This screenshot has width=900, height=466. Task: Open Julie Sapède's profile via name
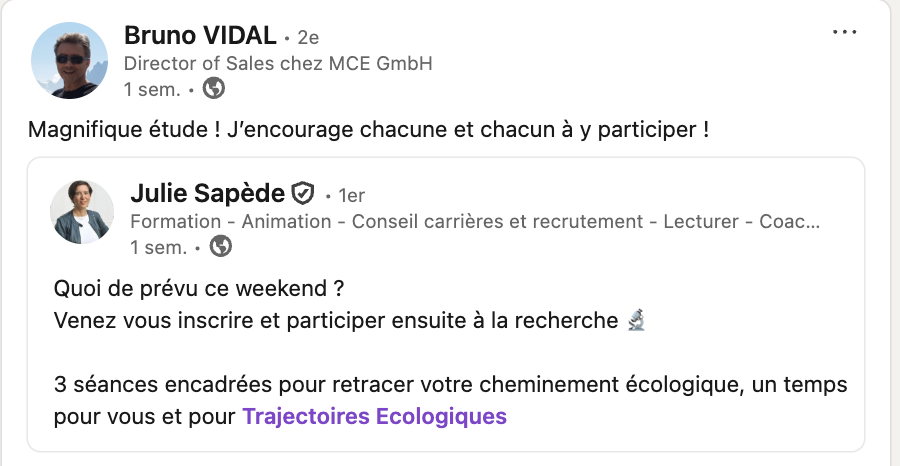click(x=207, y=193)
